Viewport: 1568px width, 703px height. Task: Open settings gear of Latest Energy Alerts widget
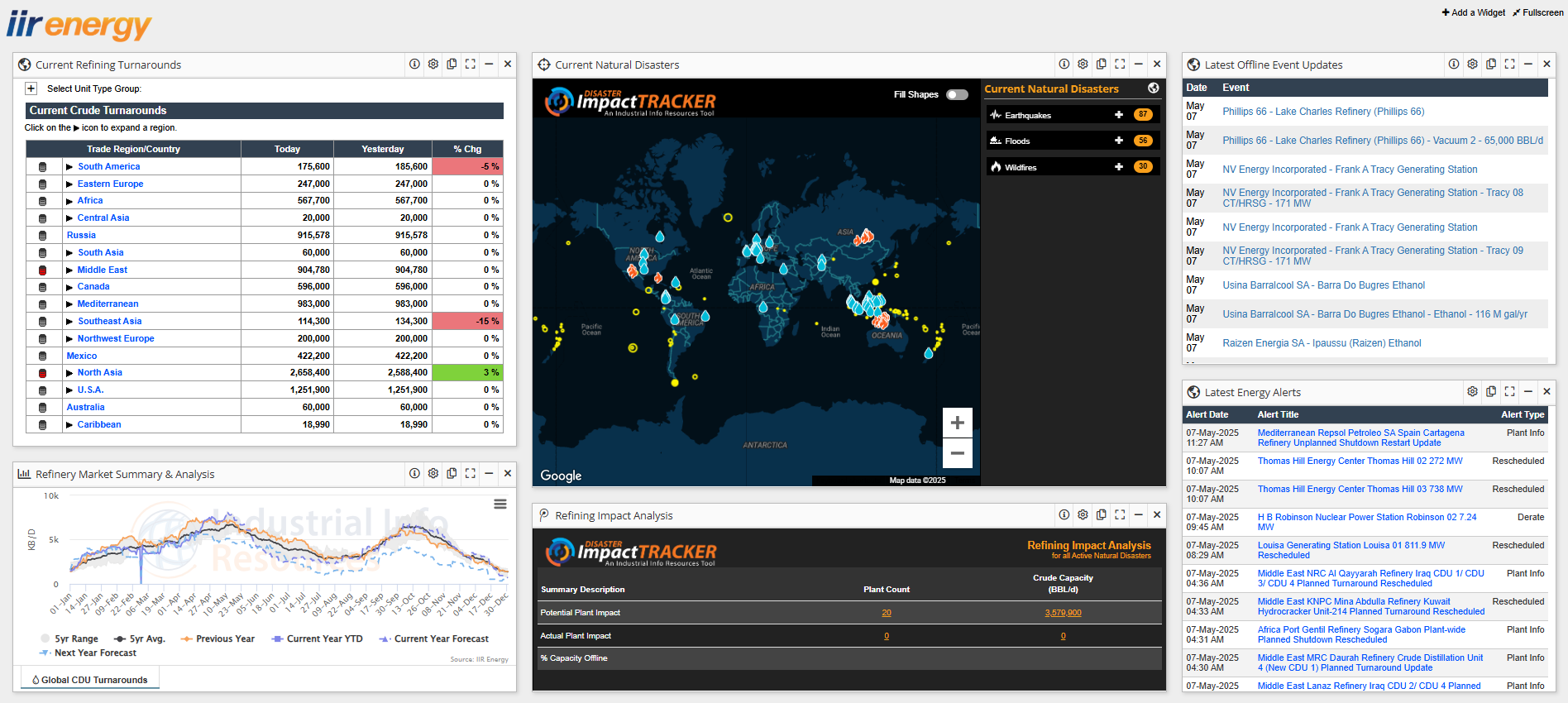1472,391
